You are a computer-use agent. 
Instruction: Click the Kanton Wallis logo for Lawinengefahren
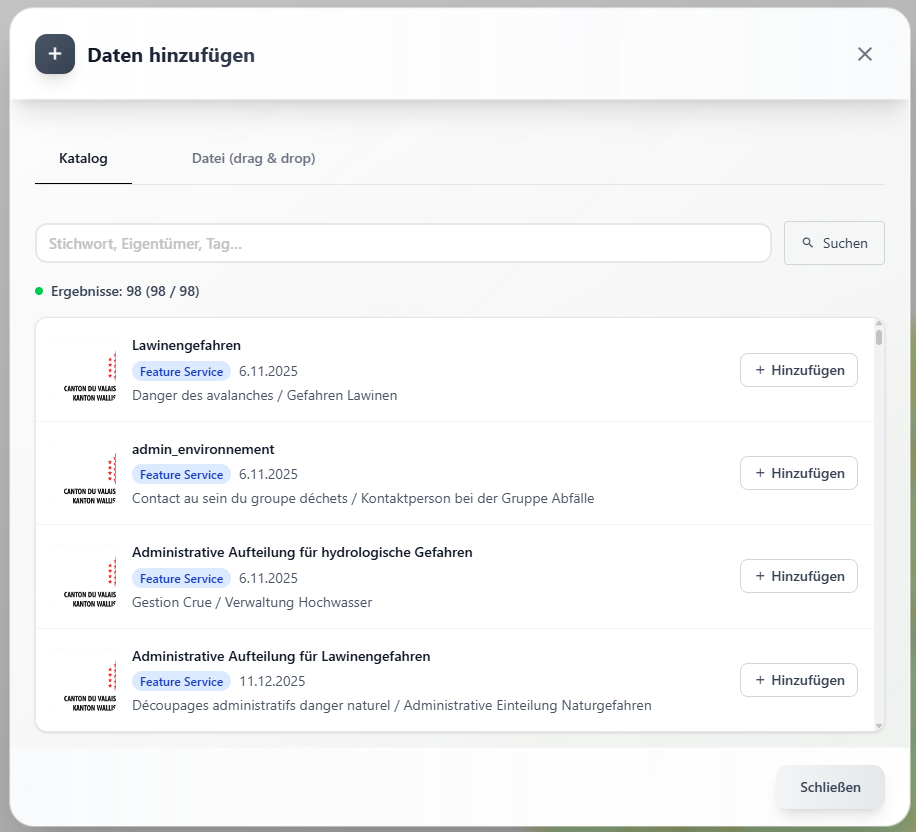point(89,372)
